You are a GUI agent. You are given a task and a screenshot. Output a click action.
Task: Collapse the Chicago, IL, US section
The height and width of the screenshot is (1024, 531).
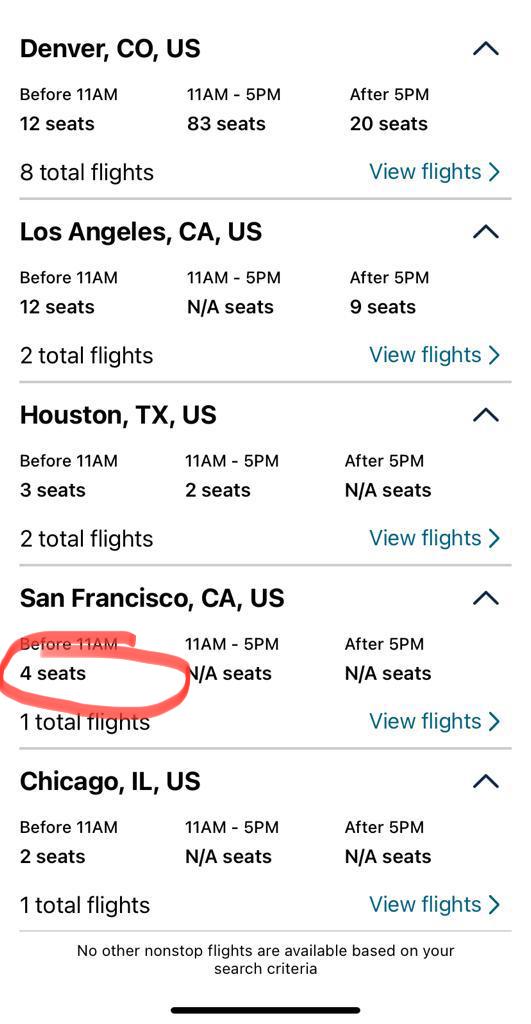(x=485, y=781)
